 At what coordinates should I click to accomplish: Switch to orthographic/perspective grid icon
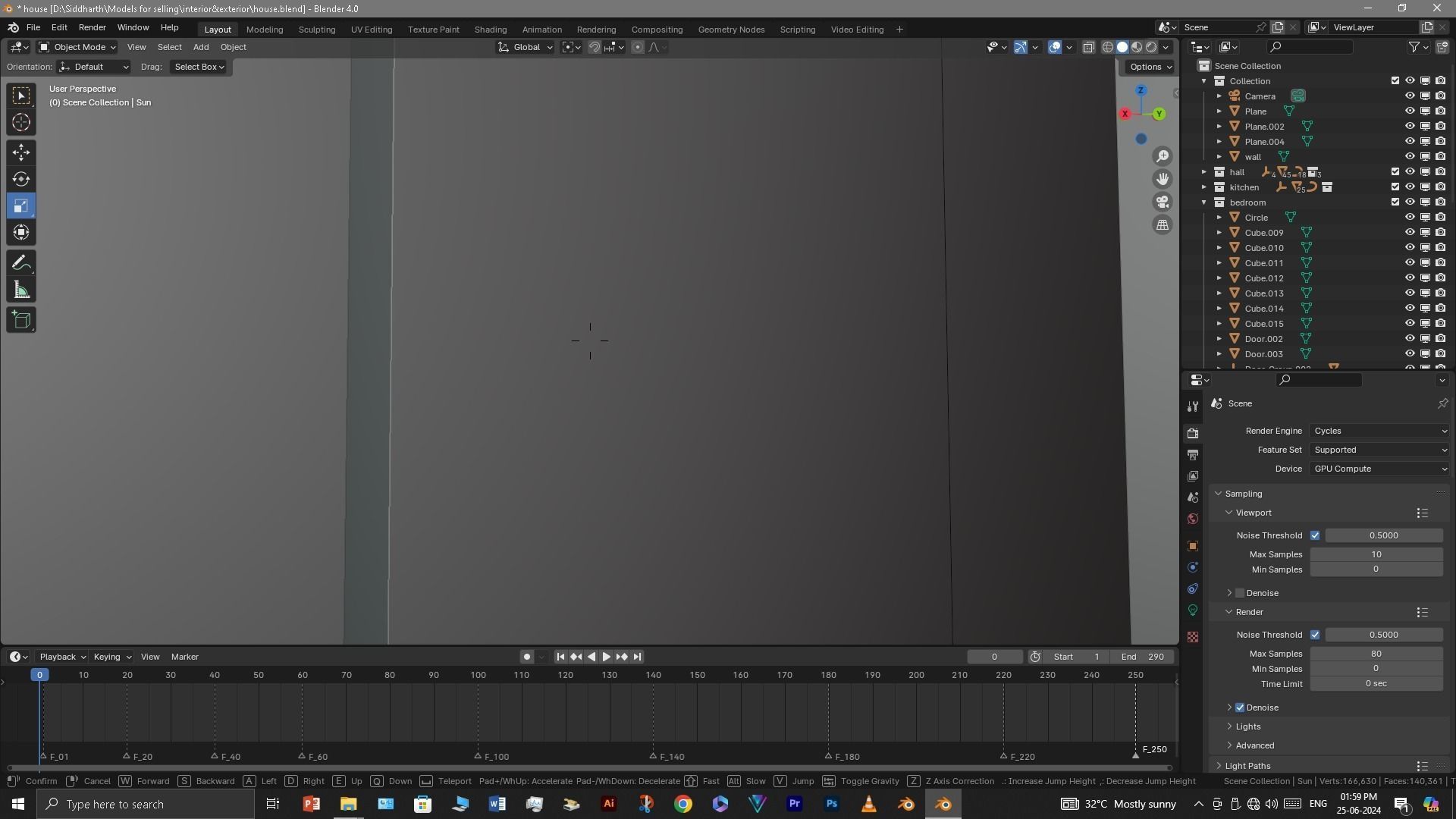pos(1163,225)
